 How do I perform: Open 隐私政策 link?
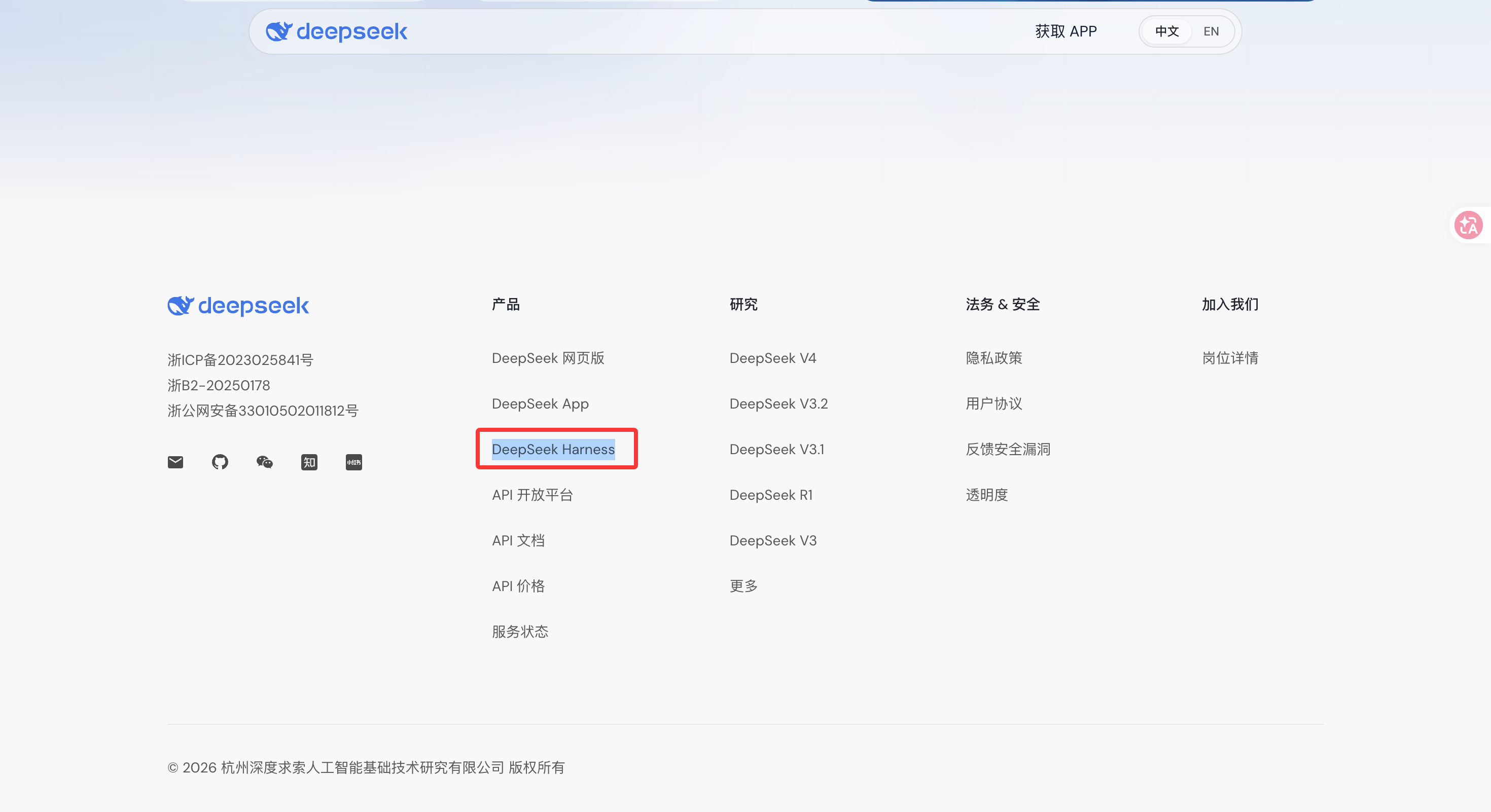[994, 358]
